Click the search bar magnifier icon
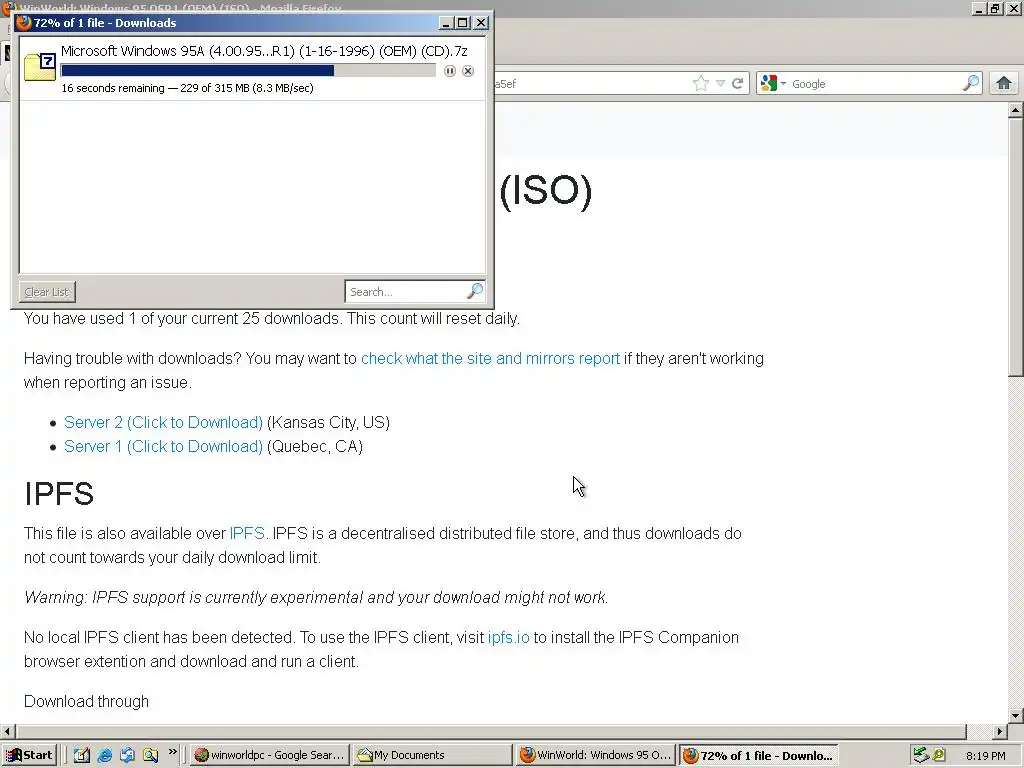 971,83
